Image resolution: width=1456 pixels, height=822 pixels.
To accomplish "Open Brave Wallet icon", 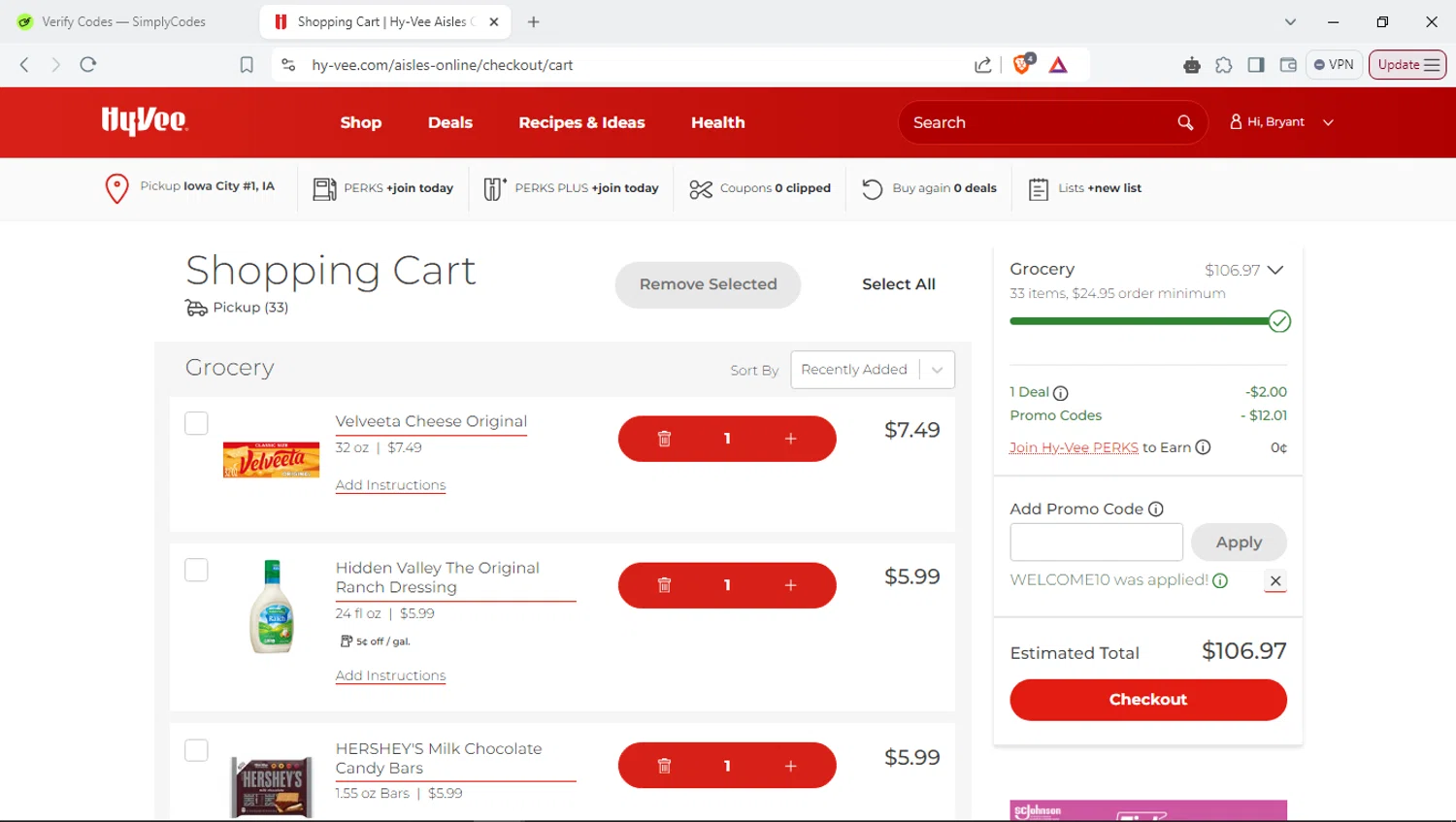I will point(1288,65).
